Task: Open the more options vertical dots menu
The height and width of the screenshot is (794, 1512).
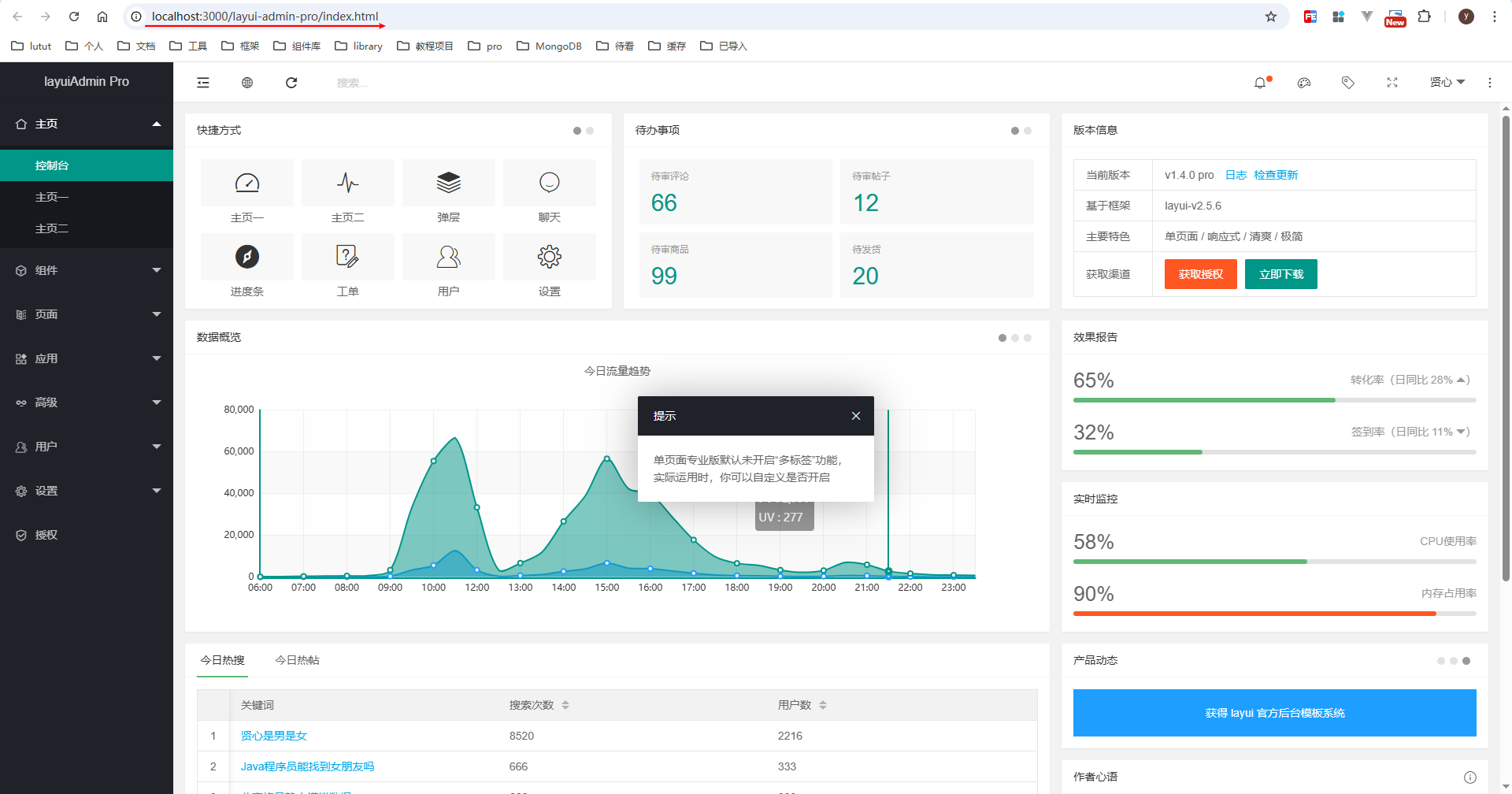Action: [x=1489, y=82]
